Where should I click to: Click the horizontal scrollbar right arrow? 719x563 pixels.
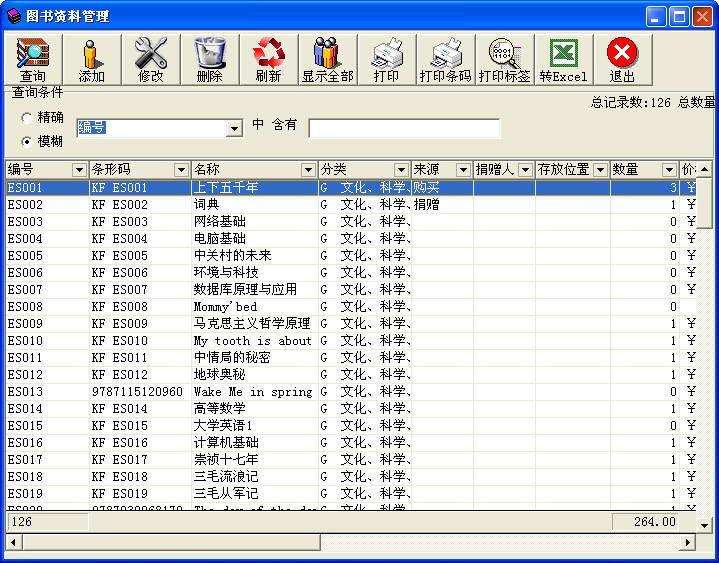(687, 543)
